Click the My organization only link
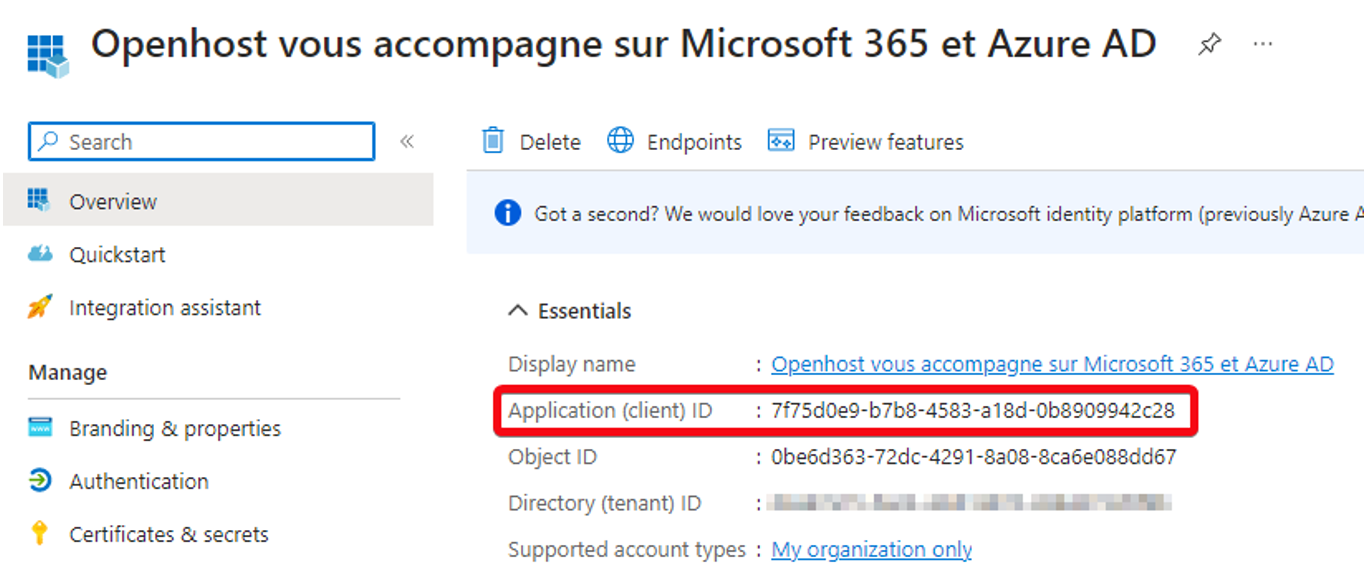 tap(871, 549)
